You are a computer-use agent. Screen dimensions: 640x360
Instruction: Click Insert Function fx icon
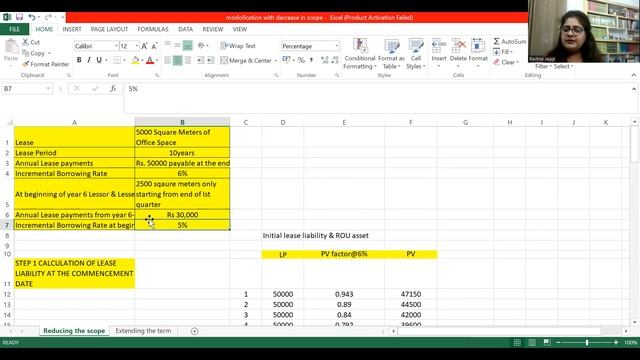(113, 89)
